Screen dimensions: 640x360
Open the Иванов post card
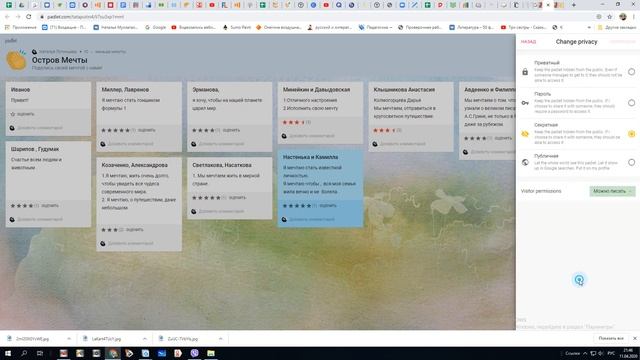point(48,109)
